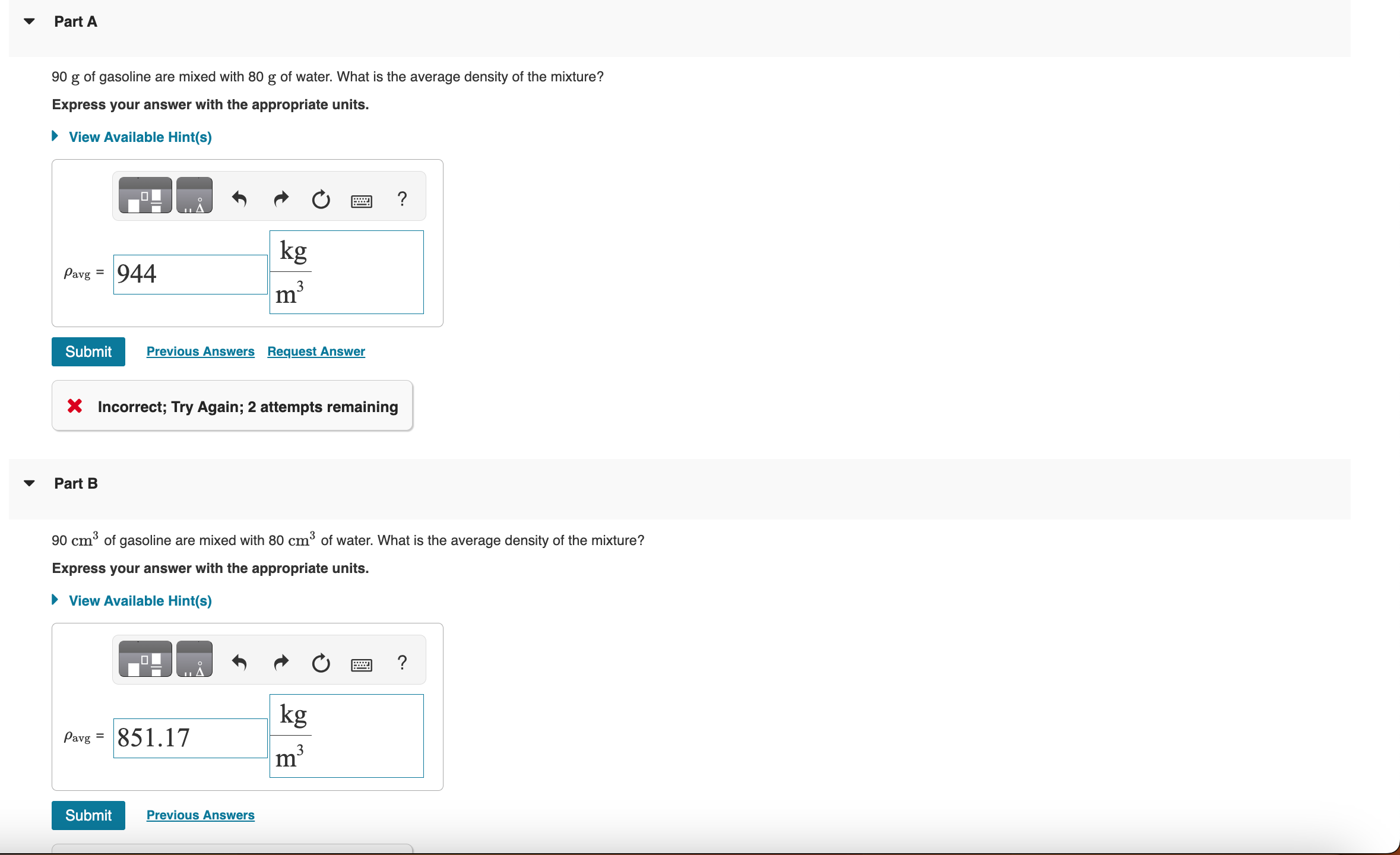Click Part A templates icon in toolbar

click(x=145, y=195)
